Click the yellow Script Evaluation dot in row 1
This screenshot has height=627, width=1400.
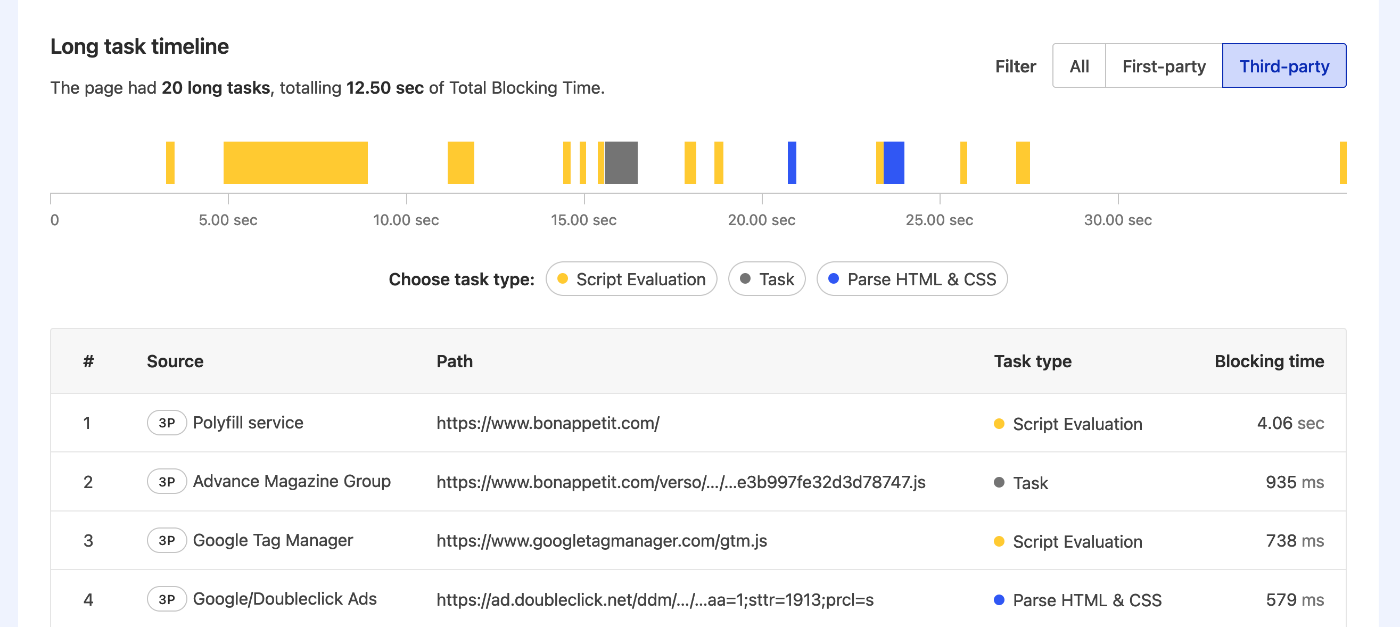click(x=1000, y=424)
